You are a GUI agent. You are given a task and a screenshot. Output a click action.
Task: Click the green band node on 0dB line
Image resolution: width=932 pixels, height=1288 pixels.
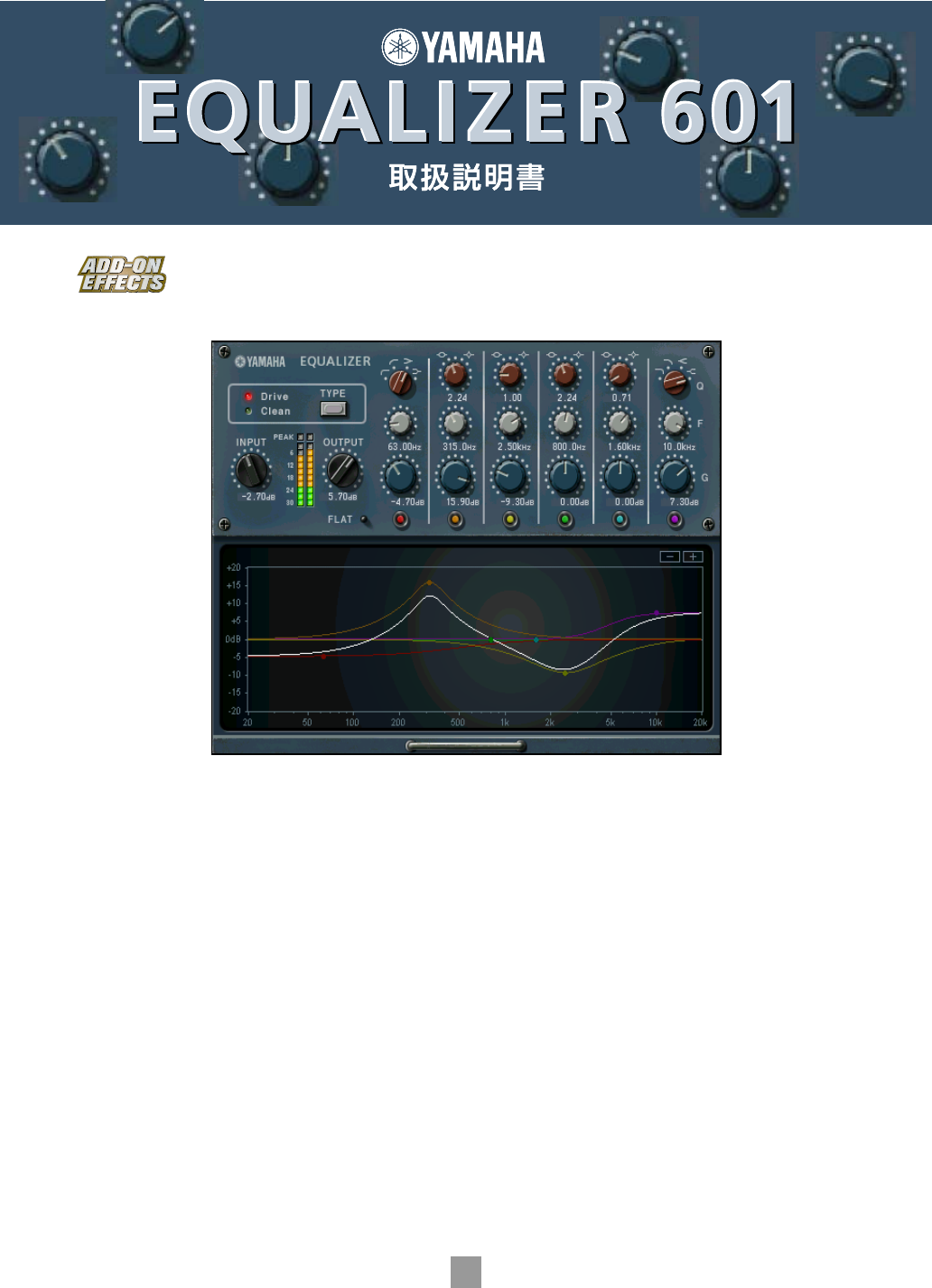(490, 640)
